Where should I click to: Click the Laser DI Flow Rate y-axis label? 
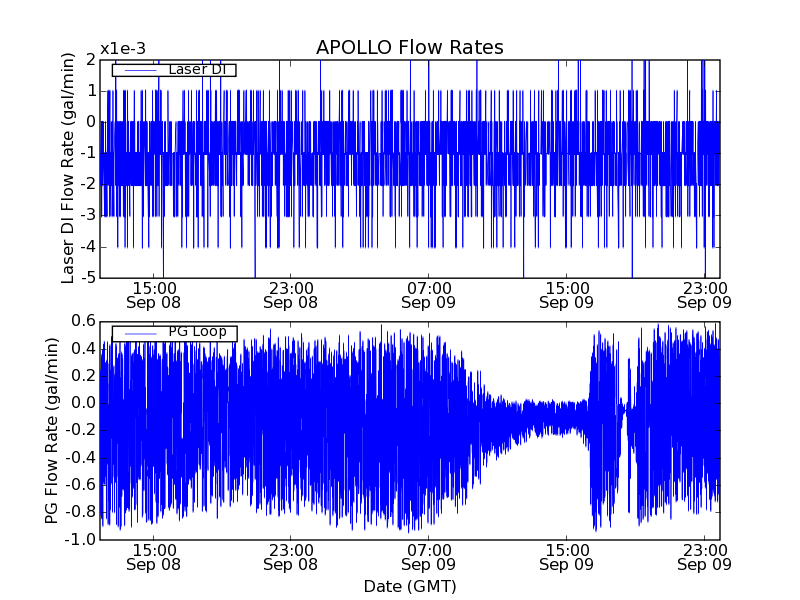pyautogui.click(x=68, y=168)
